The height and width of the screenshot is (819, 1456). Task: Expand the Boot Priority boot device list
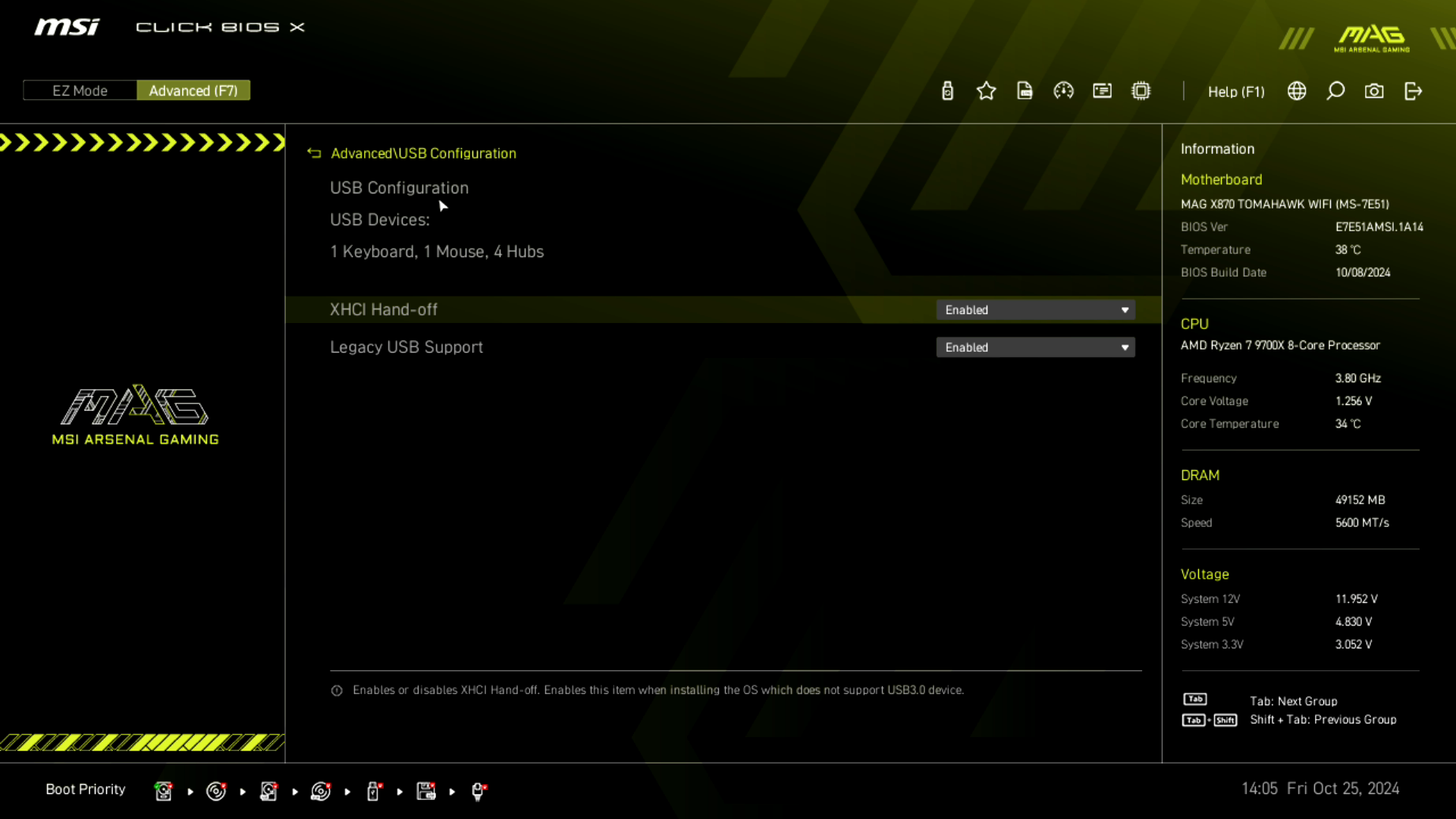[85, 789]
